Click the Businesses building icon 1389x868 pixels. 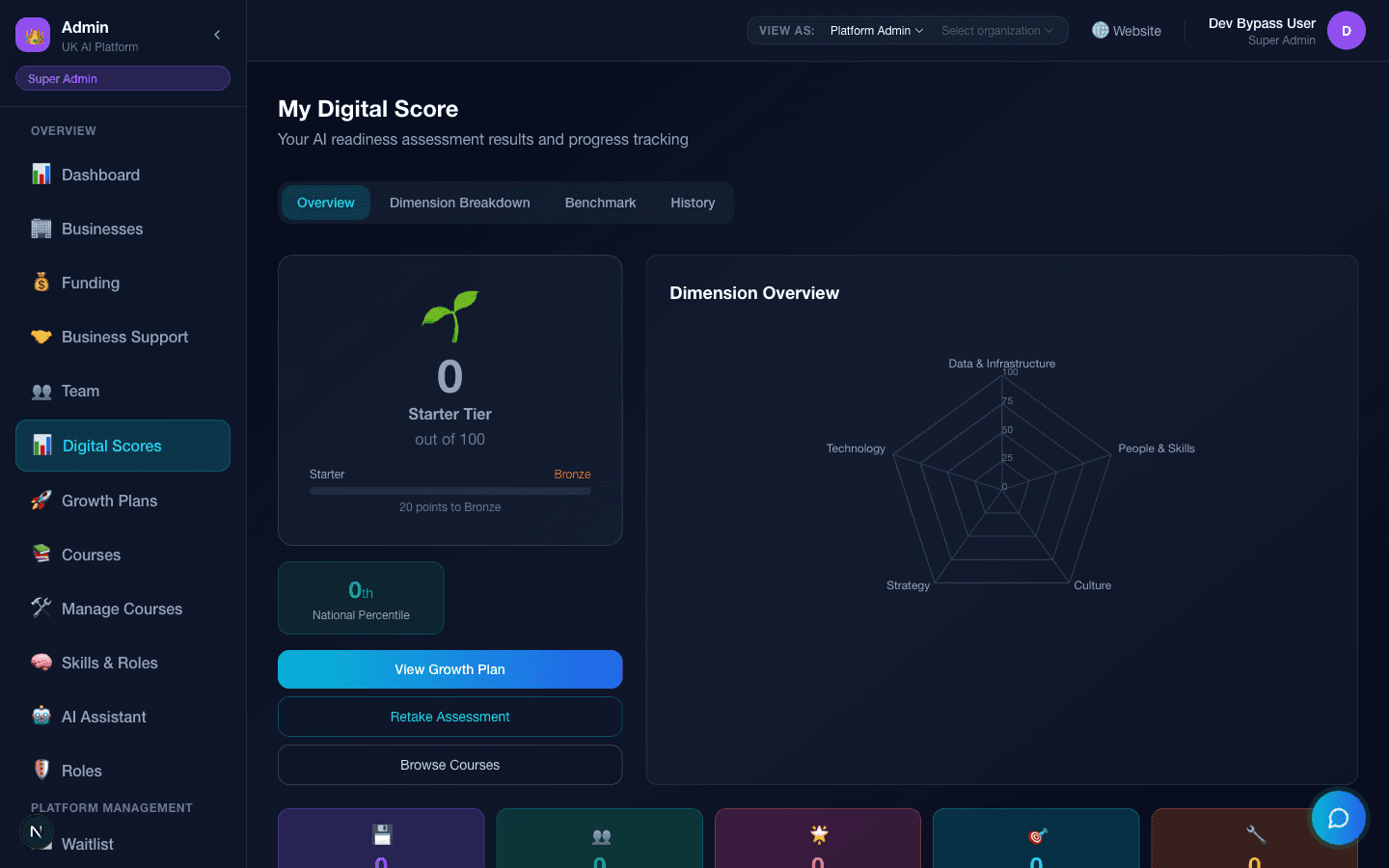[x=41, y=229]
